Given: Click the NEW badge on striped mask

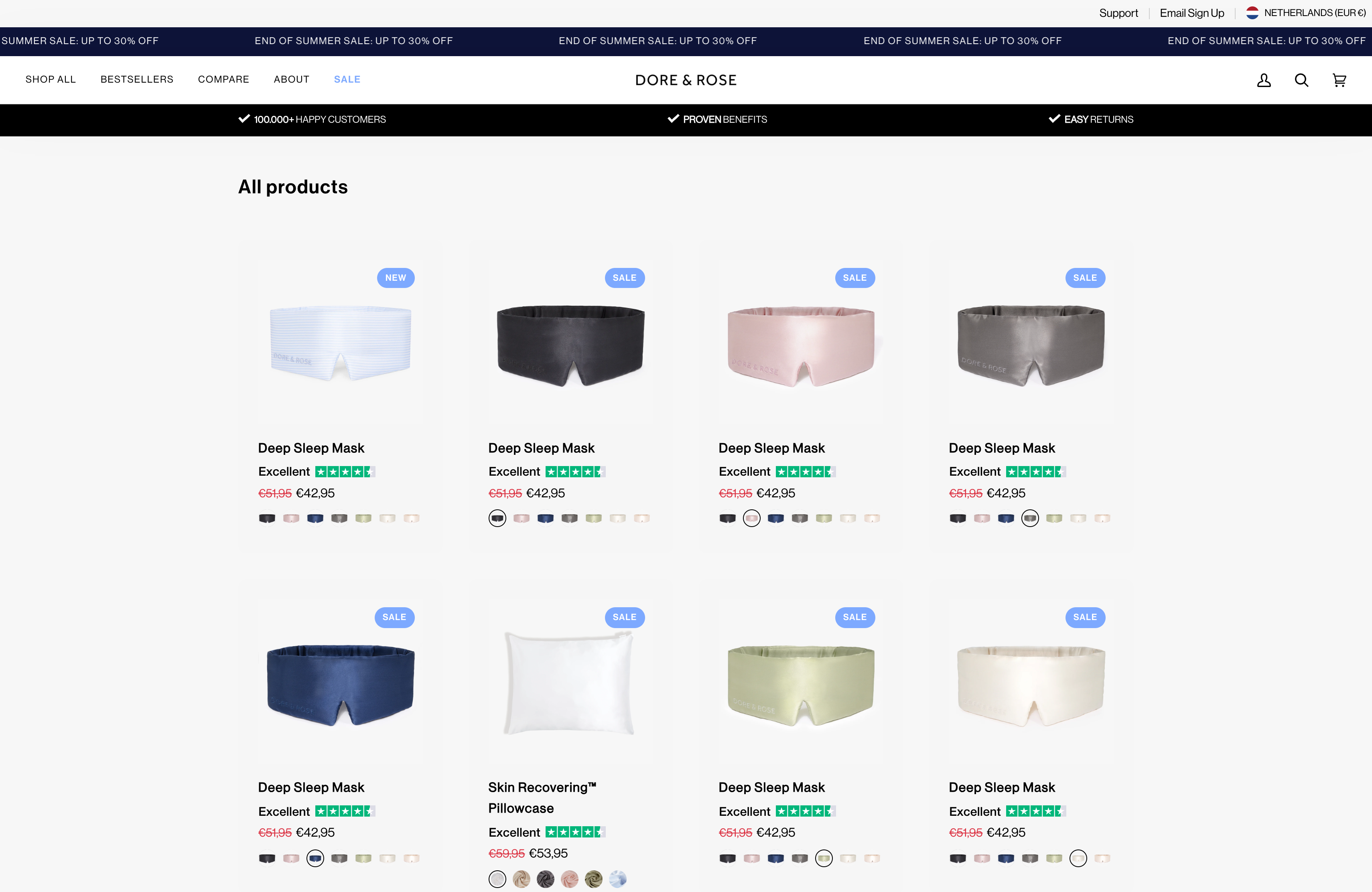Looking at the screenshot, I should (396, 278).
